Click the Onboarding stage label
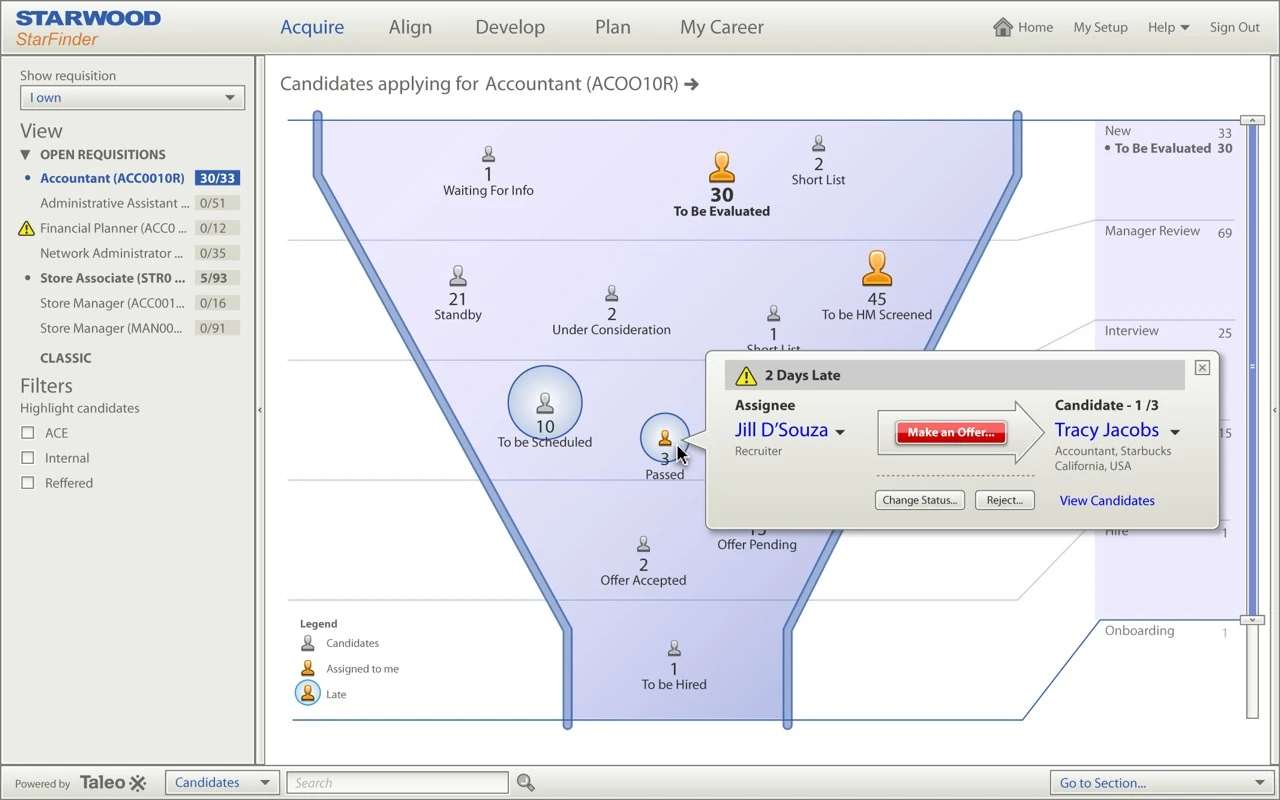This screenshot has width=1280, height=800. point(1139,631)
